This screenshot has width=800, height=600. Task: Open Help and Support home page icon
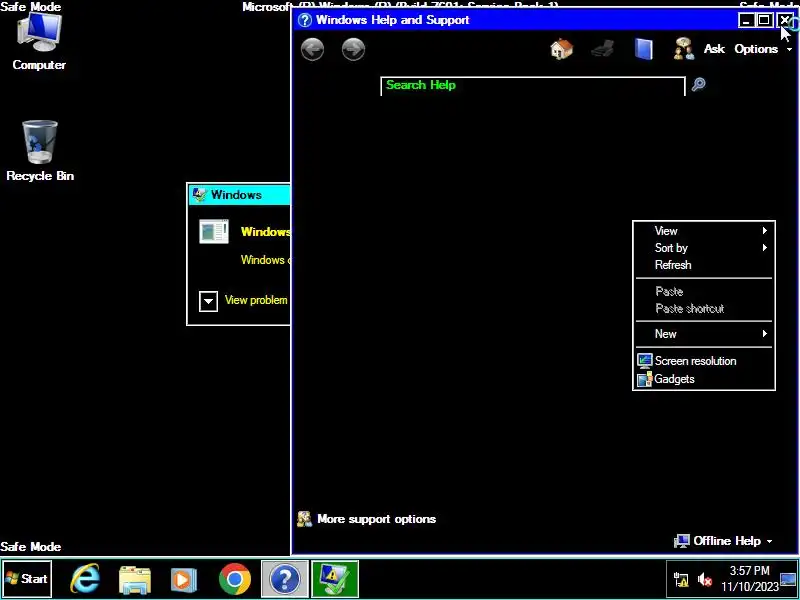click(561, 49)
